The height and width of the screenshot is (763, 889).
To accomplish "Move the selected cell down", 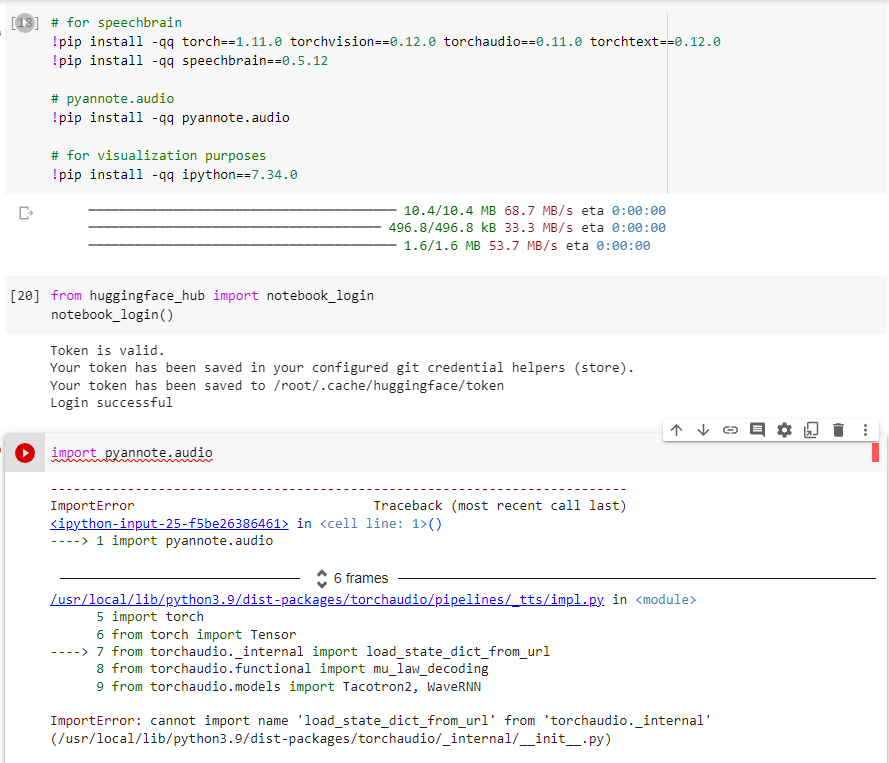I will (x=703, y=430).
